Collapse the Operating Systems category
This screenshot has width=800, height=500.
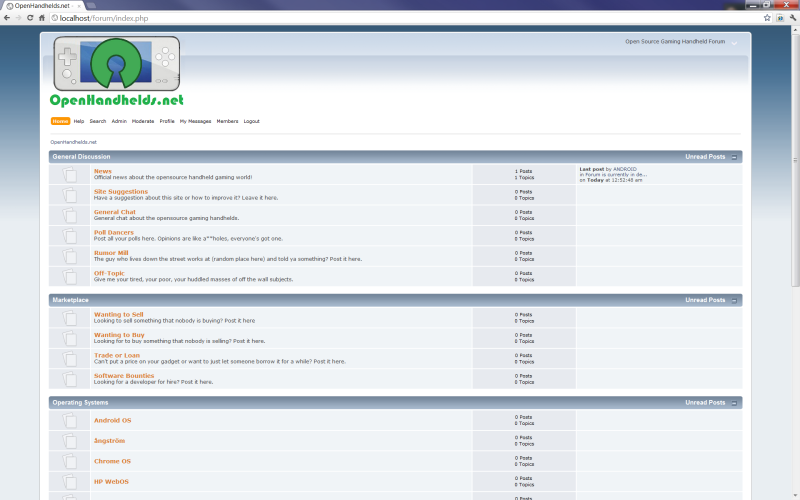(734, 403)
